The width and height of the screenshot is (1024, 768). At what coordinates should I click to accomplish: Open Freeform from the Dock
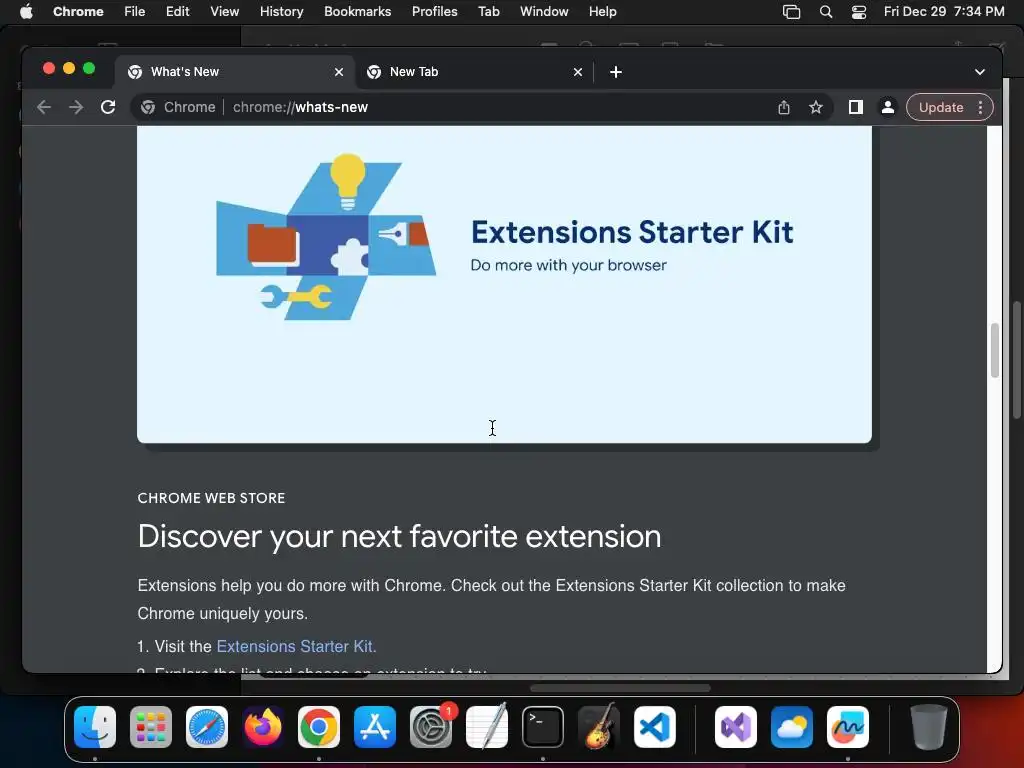coord(848,727)
